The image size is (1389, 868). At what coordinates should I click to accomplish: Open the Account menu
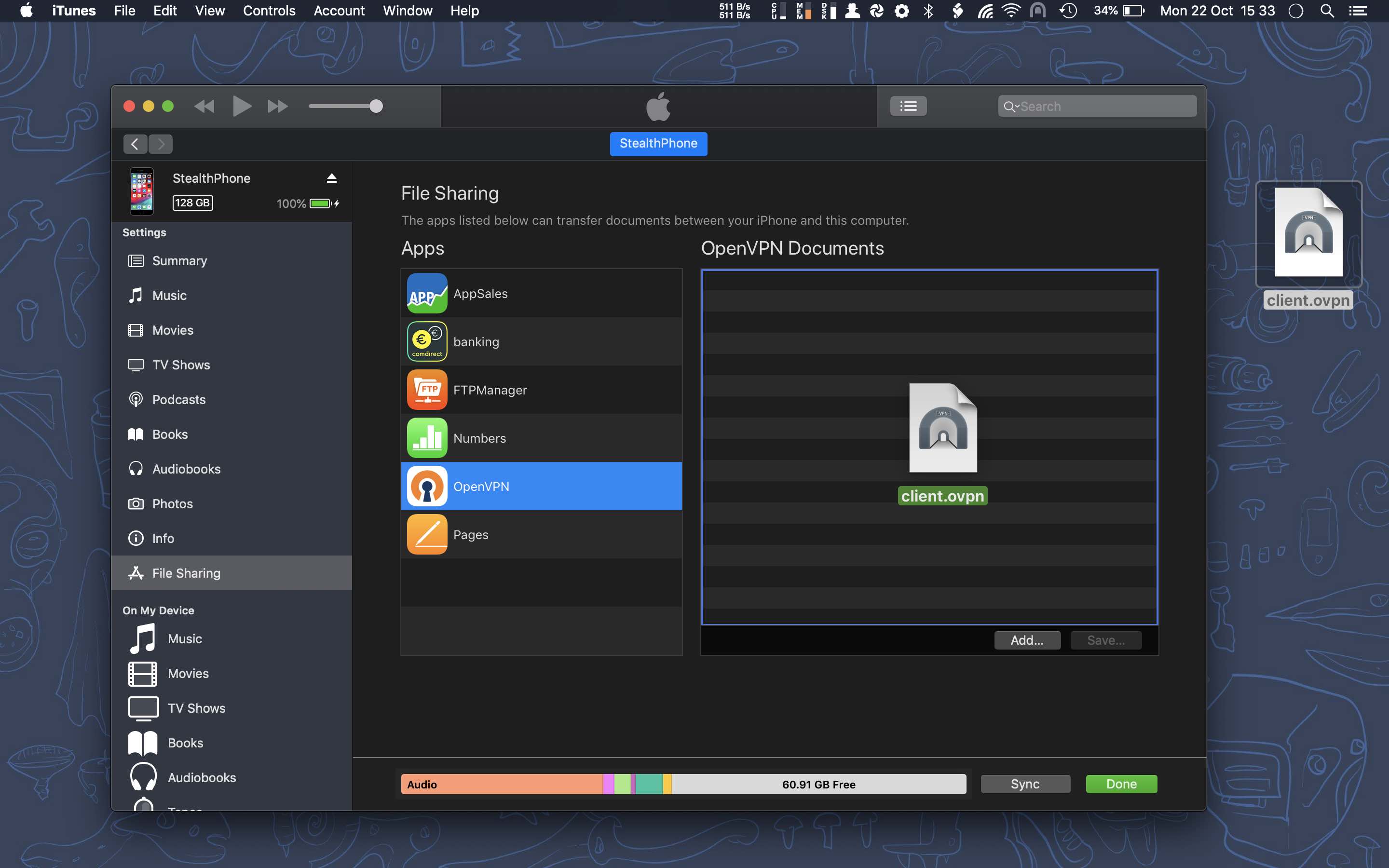coord(339,11)
